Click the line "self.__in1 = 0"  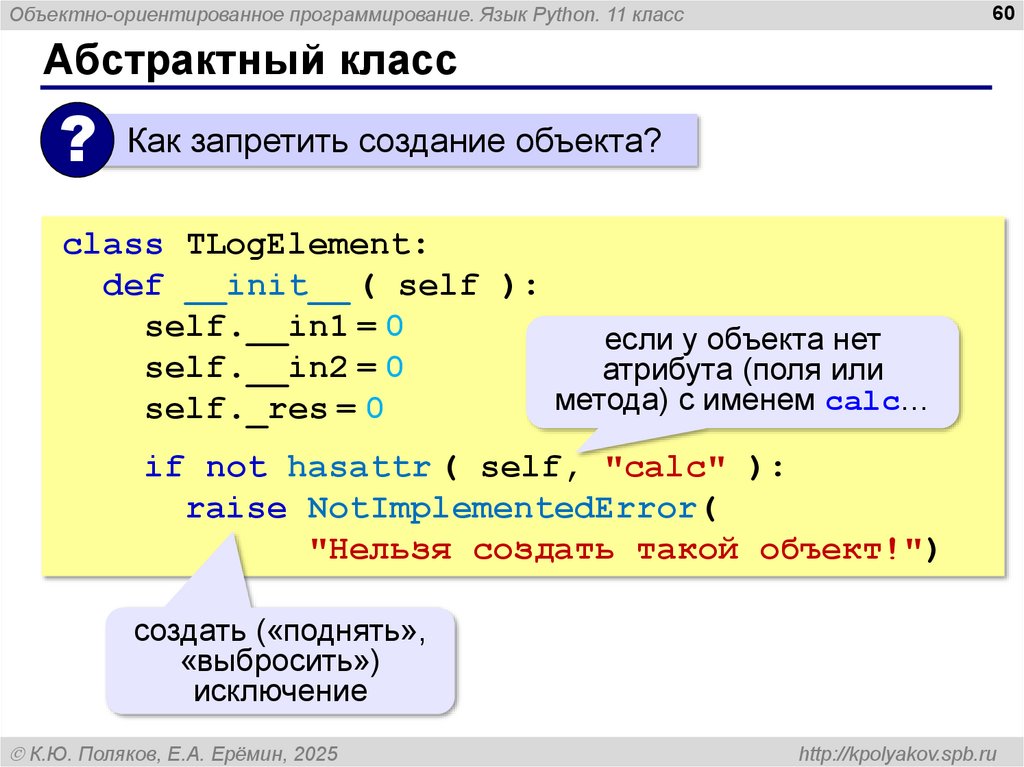pos(274,327)
